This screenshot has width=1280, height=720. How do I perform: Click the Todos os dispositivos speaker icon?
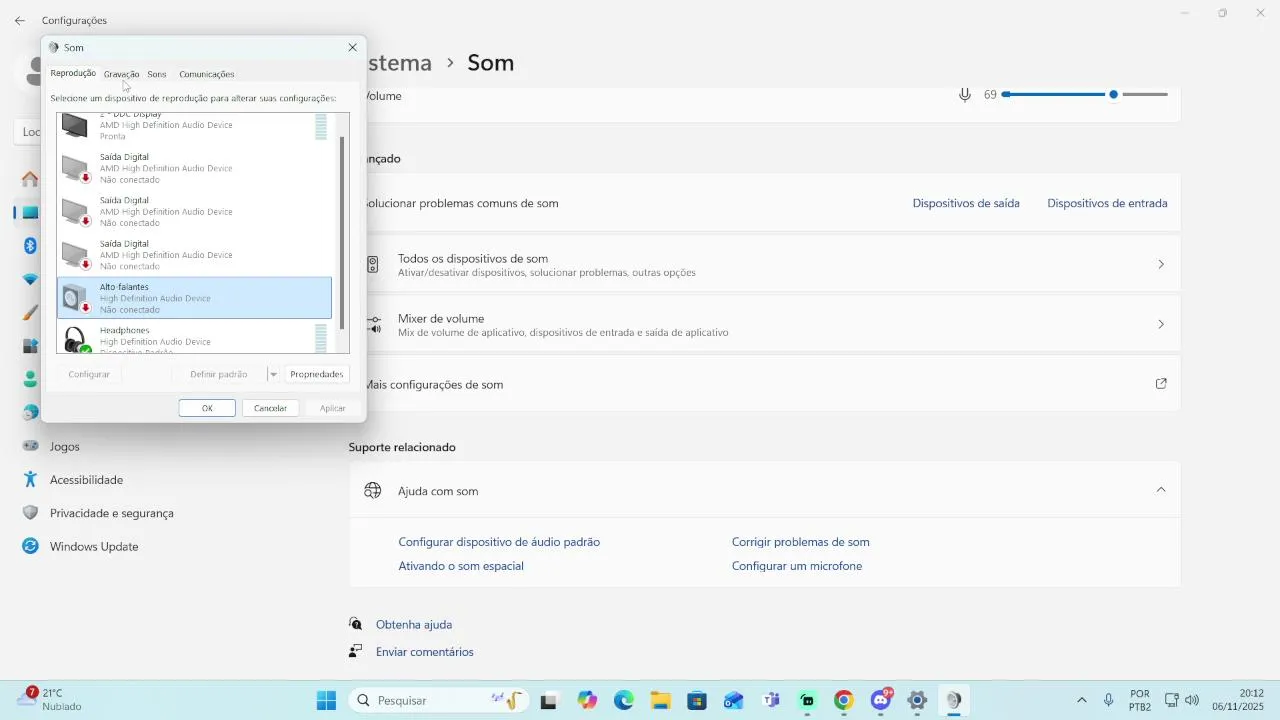(x=373, y=264)
